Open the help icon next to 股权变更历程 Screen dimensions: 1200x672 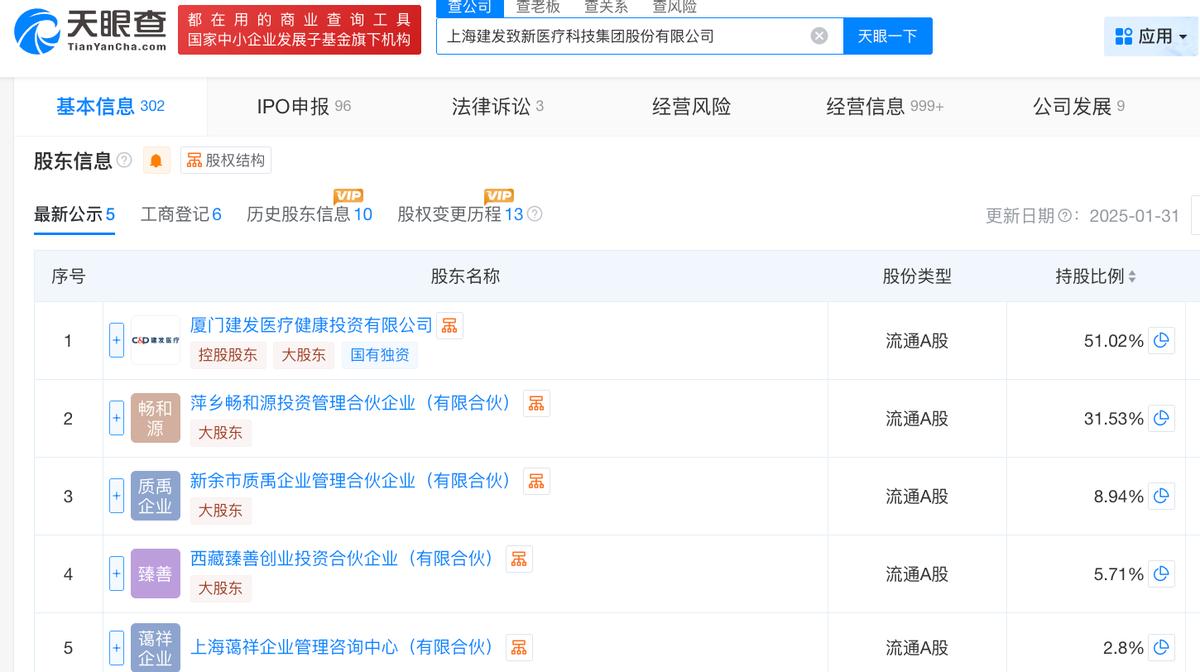[x=535, y=214]
